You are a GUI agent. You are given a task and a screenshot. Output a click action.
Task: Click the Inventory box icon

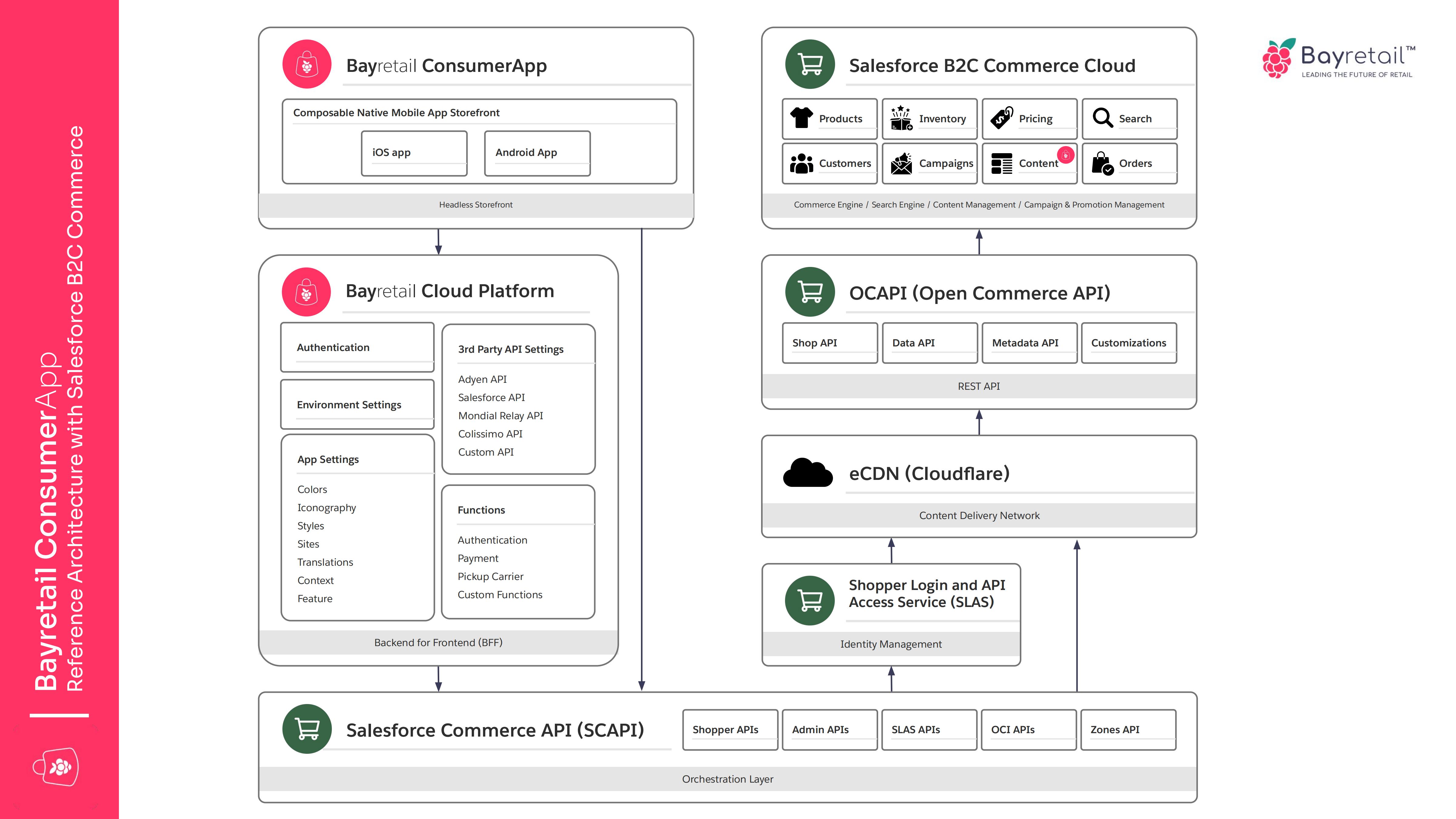click(901, 118)
